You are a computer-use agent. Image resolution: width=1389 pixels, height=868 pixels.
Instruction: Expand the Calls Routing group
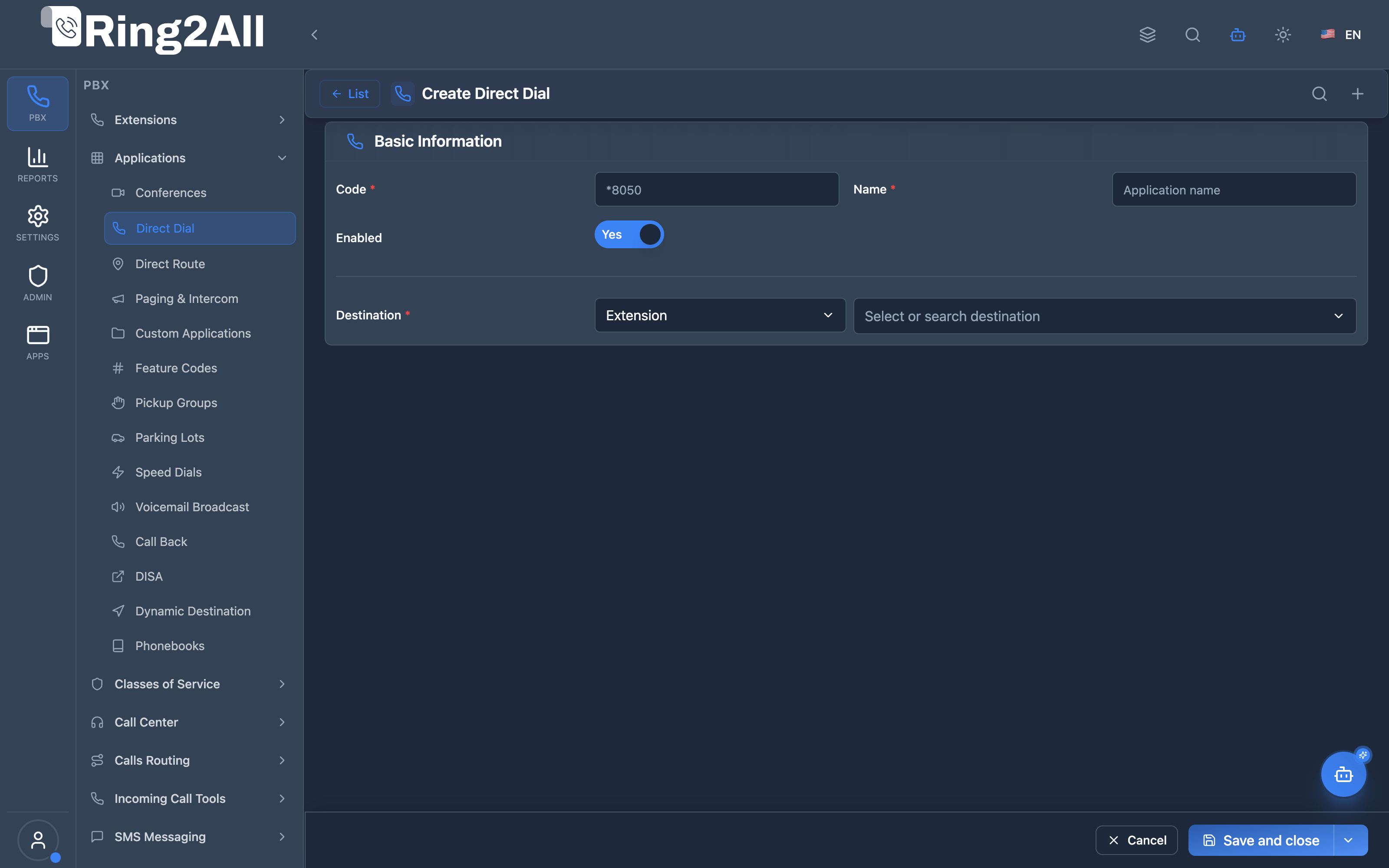[189, 760]
